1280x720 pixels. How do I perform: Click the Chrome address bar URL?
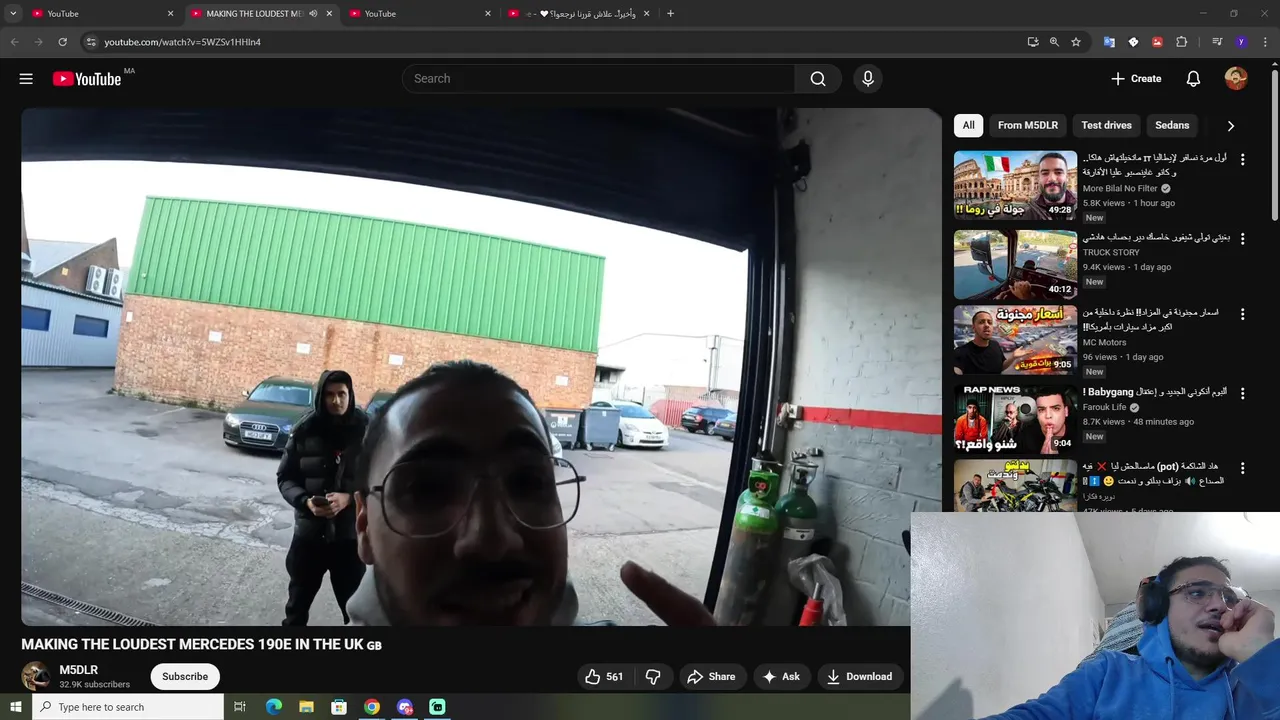pyautogui.click(x=182, y=42)
